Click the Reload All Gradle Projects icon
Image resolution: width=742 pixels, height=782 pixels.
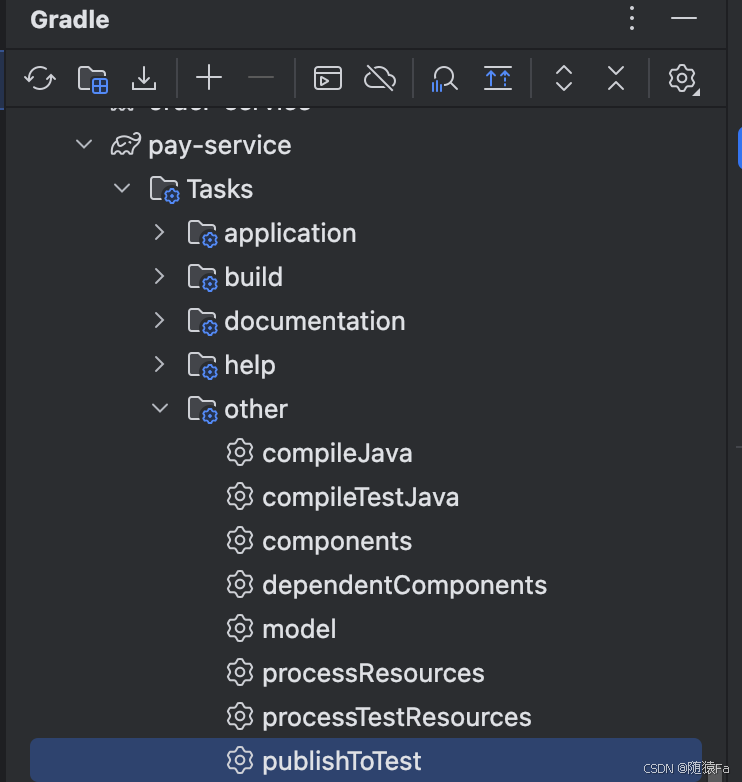pyautogui.click(x=40, y=78)
